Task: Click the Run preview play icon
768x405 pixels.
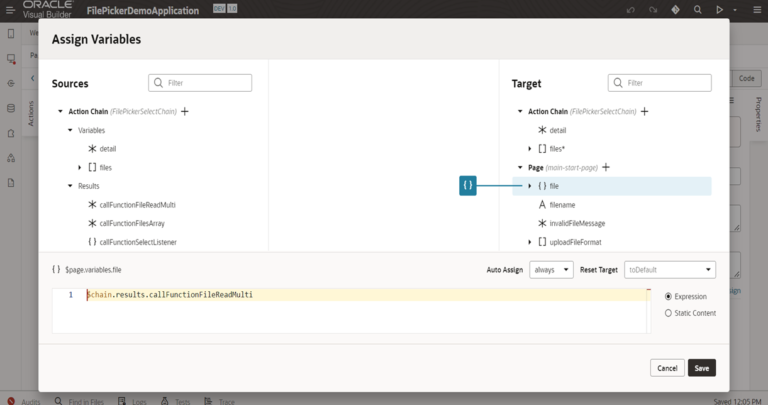Action: 720,10
